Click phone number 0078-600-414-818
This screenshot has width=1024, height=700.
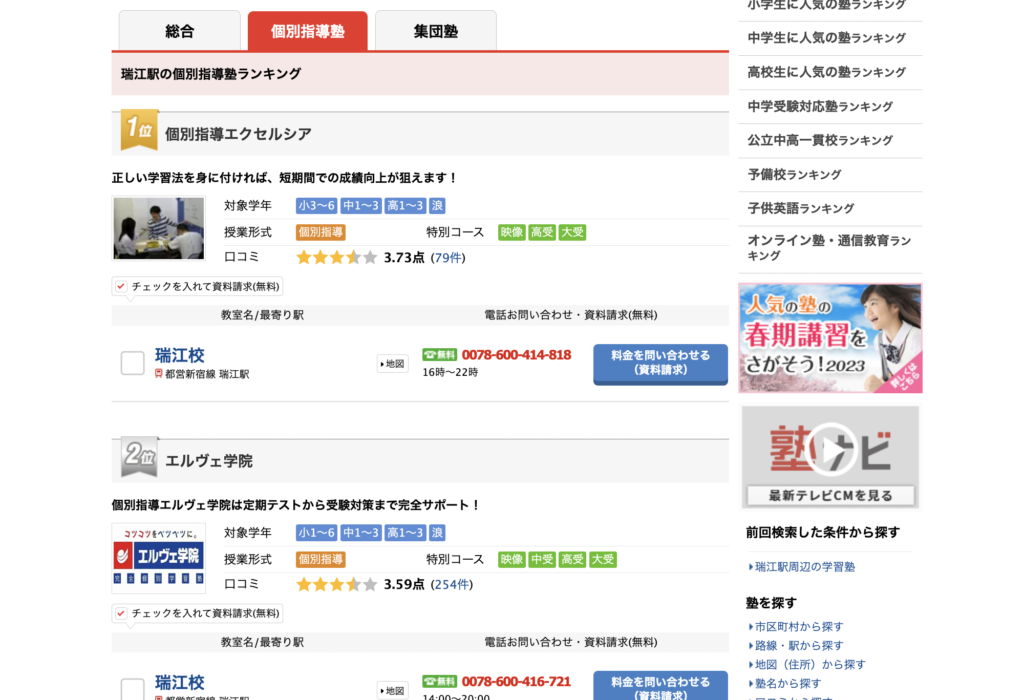click(x=517, y=355)
